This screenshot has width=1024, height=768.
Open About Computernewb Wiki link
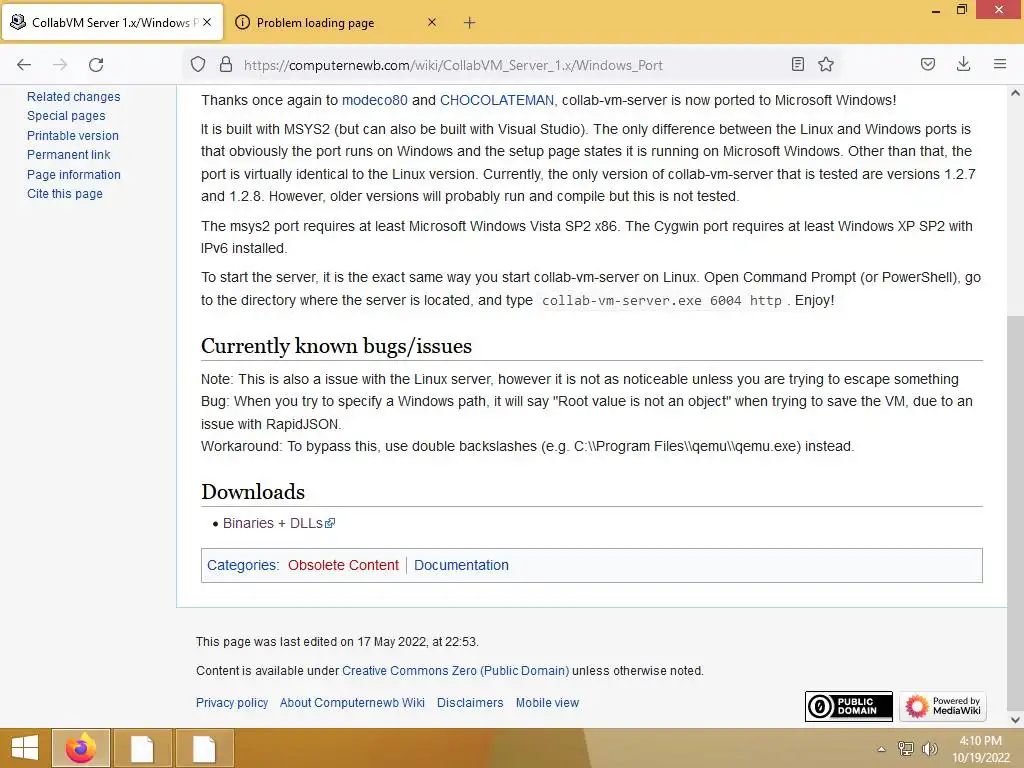click(352, 703)
